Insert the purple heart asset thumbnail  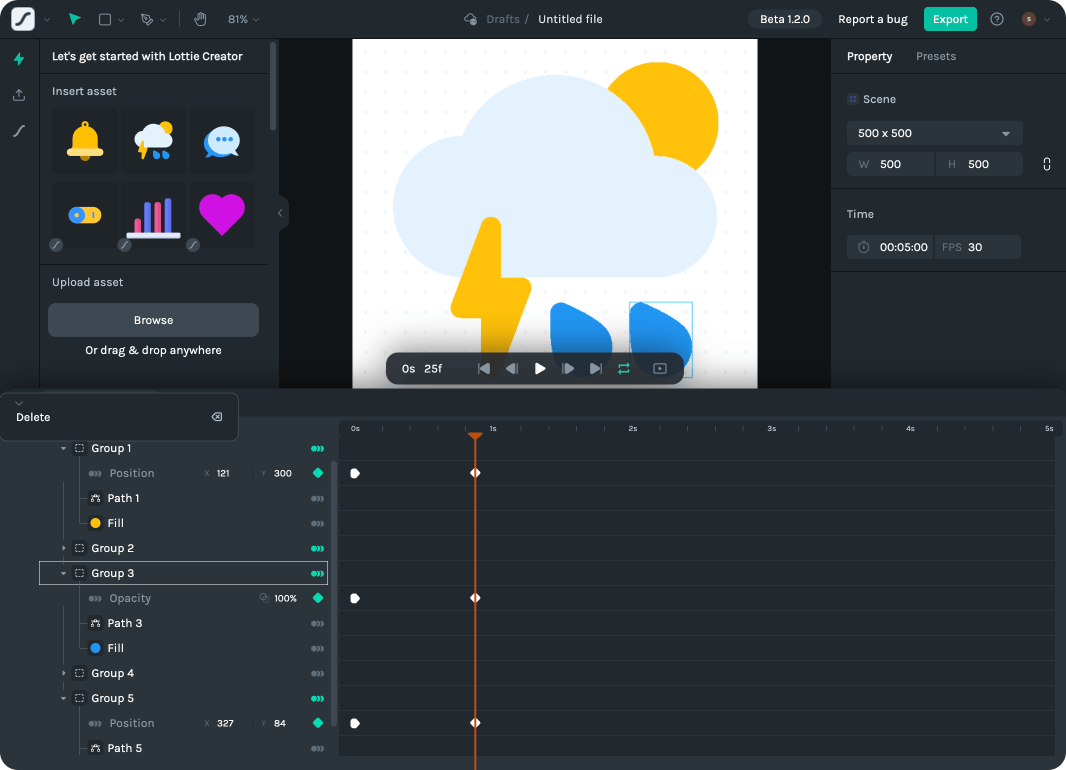[221, 214]
